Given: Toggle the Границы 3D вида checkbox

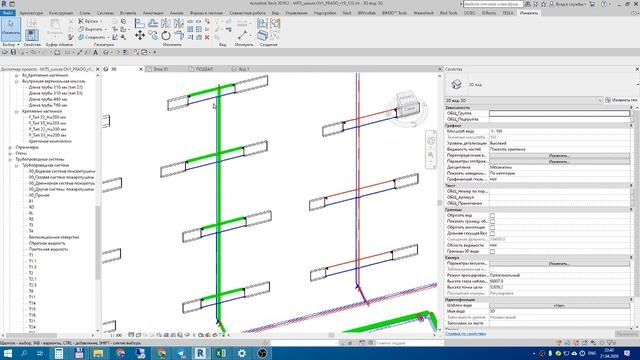Looking at the screenshot, I should pyautogui.click(x=492, y=251).
